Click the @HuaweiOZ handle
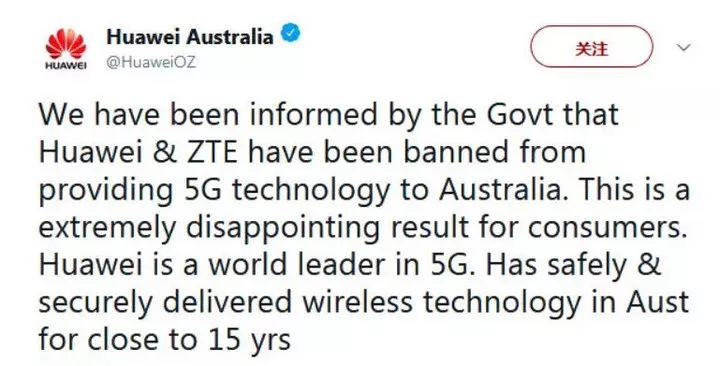The image size is (720, 366). click(151, 62)
